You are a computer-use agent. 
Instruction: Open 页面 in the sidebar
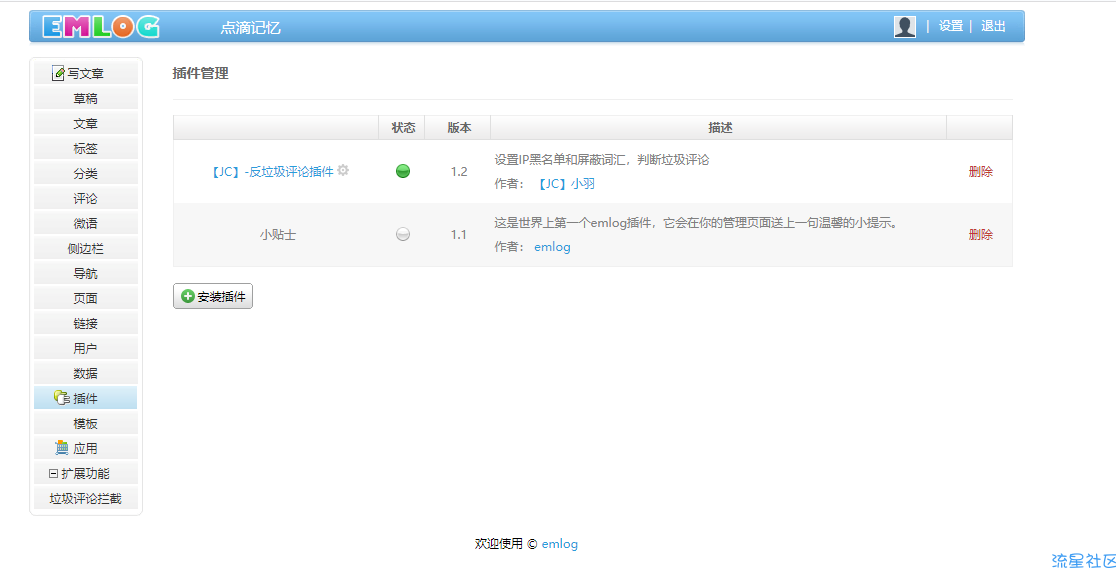(x=85, y=298)
